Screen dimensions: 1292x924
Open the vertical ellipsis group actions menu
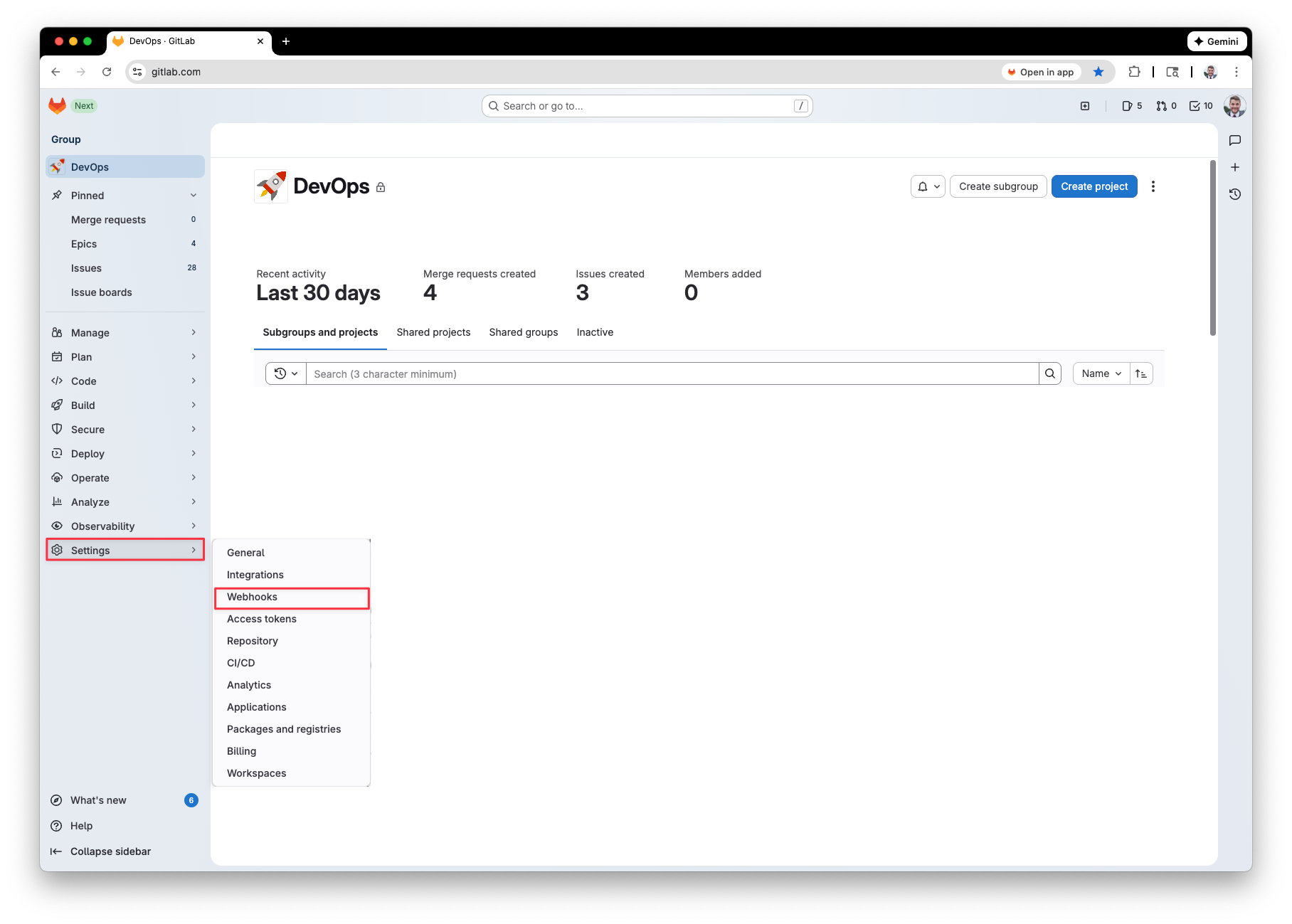pos(1153,186)
